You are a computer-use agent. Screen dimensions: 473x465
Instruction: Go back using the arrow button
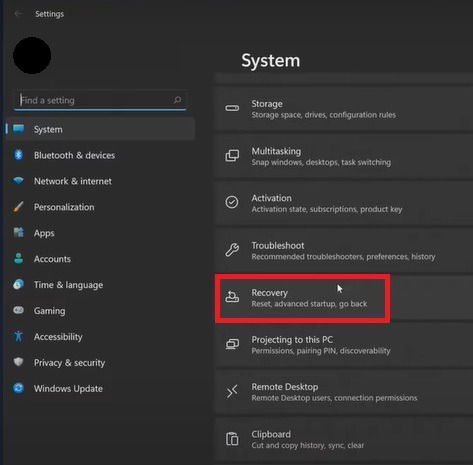click(x=18, y=13)
